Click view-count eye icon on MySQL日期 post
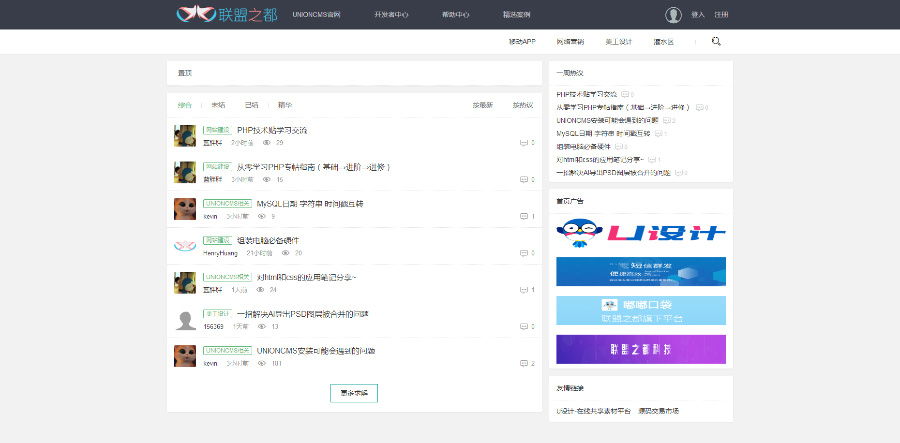 click(x=262, y=216)
